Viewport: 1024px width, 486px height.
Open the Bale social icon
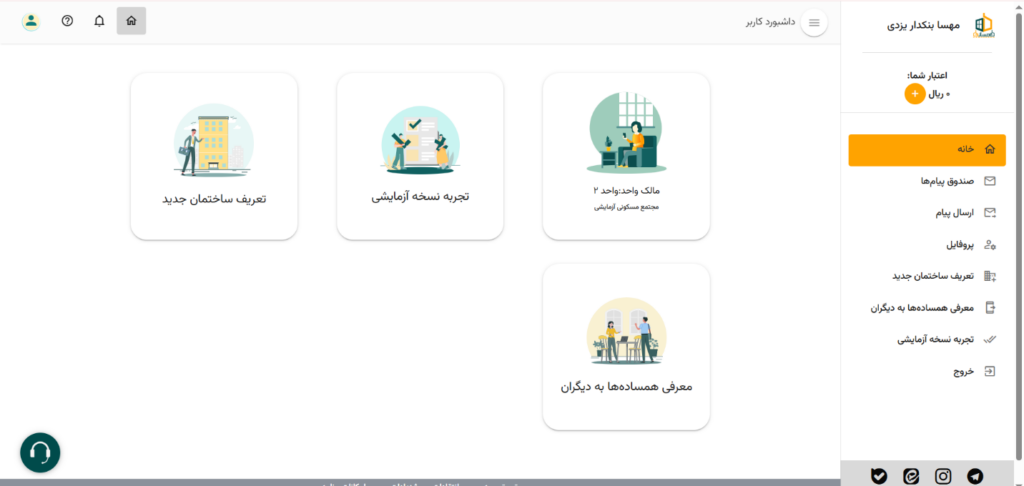(879, 476)
